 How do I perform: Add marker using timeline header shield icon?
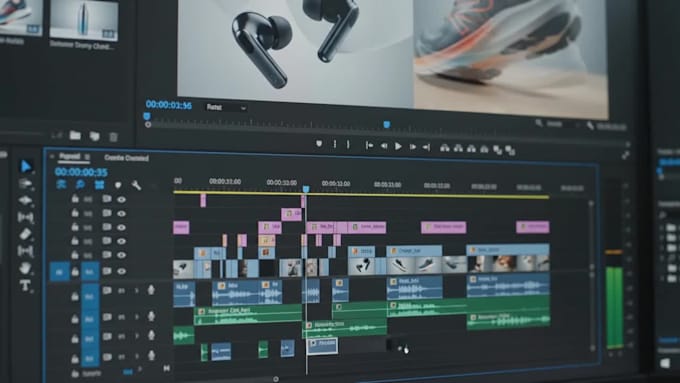tap(118, 185)
